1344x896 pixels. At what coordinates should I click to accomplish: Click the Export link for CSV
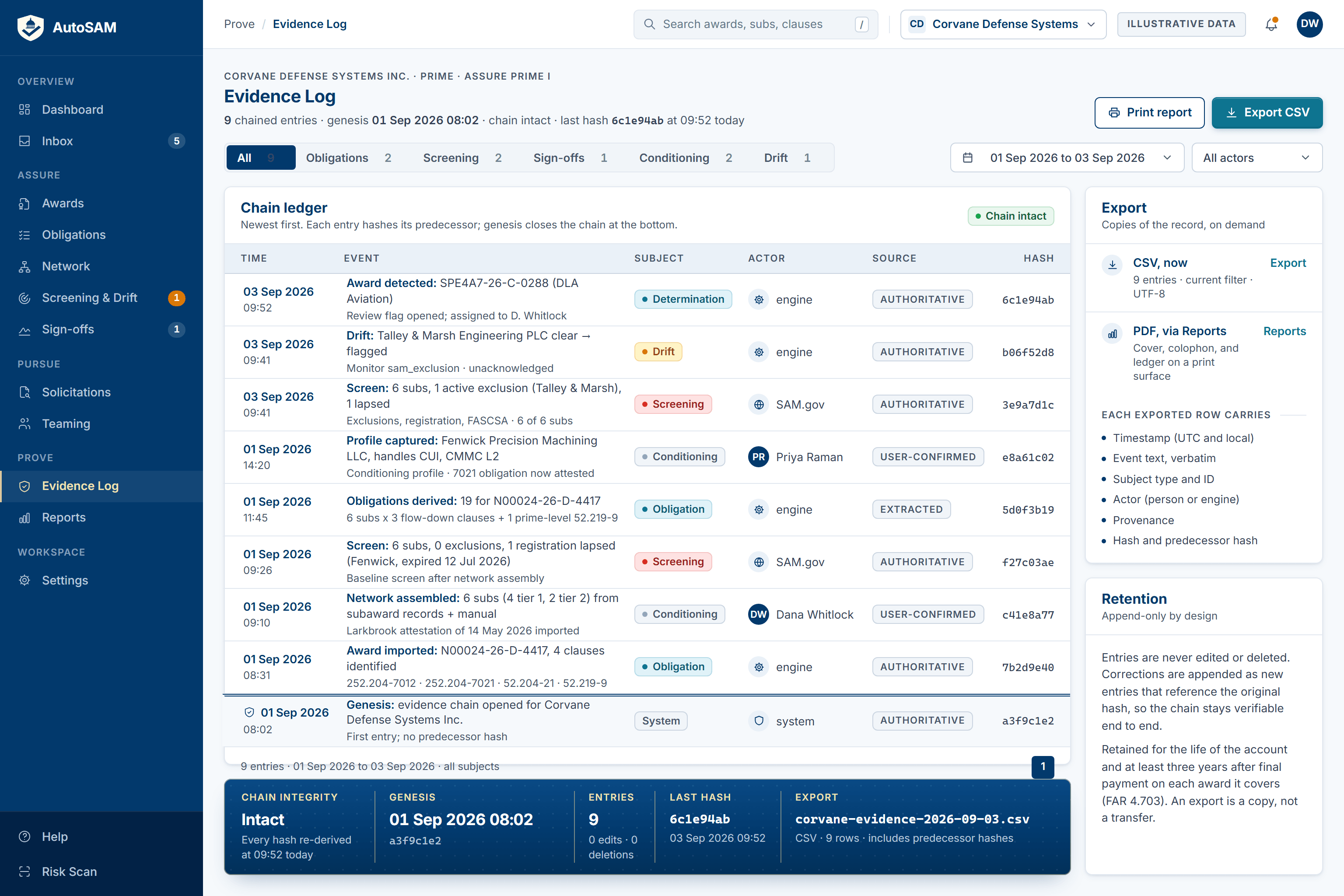(1288, 263)
